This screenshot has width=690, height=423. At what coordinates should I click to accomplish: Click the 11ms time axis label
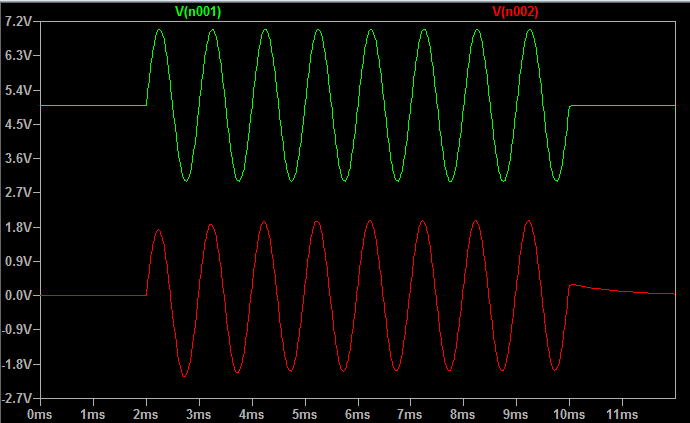pos(622,413)
